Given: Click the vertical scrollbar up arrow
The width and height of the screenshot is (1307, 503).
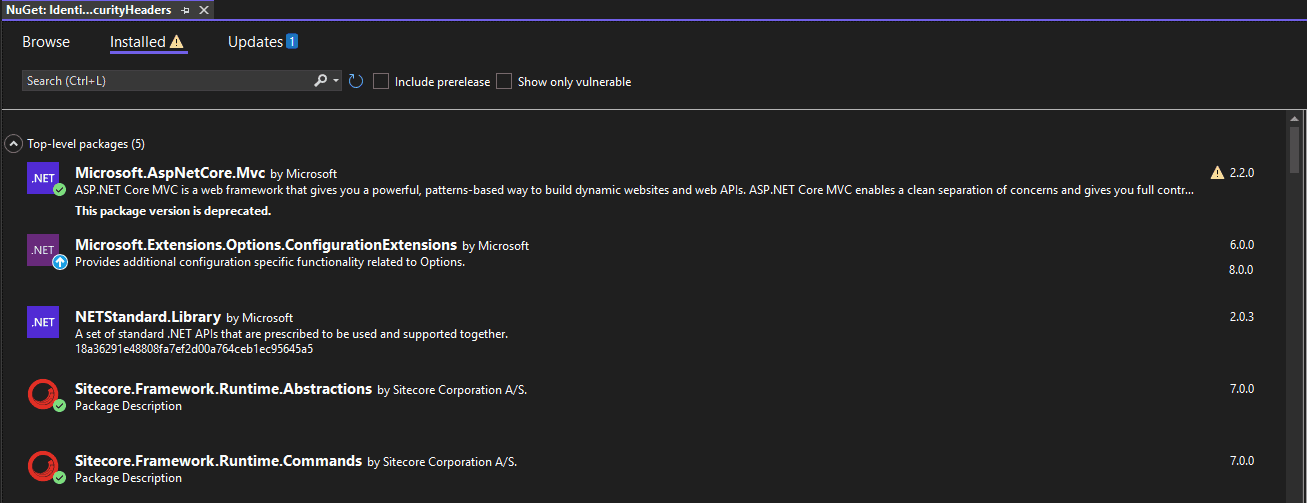Looking at the screenshot, I should click(1295, 119).
